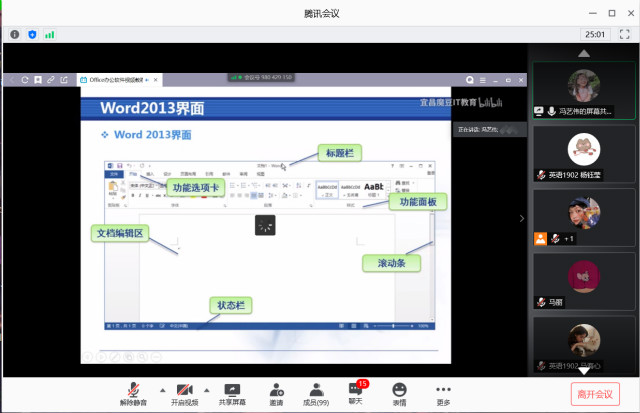Click the blue security shield icon
Screen dimensions: 640x413
(x=32, y=34)
